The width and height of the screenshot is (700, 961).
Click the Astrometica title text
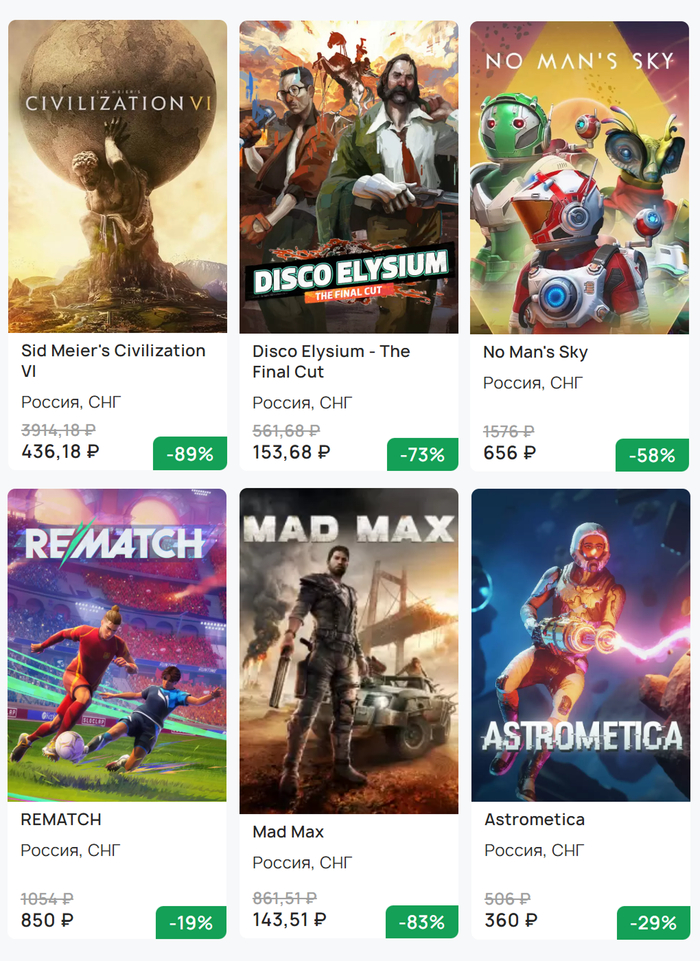[534, 819]
